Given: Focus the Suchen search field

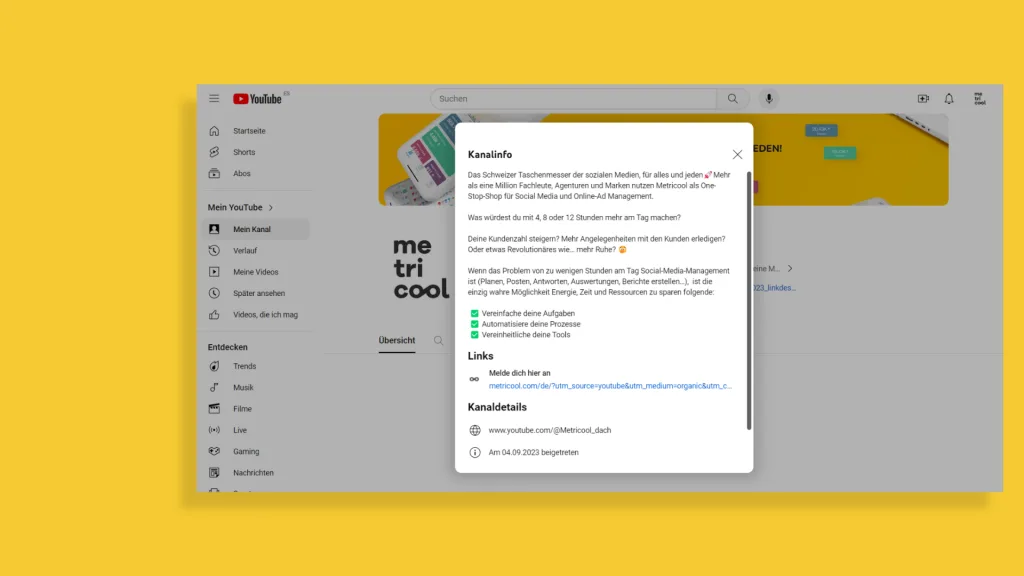Looking at the screenshot, I should point(573,99).
